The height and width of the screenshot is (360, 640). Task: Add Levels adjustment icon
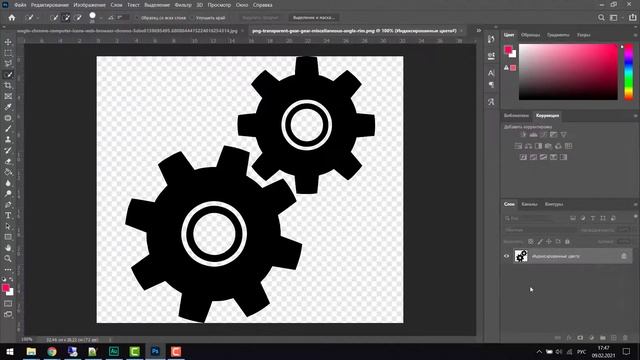point(533,134)
